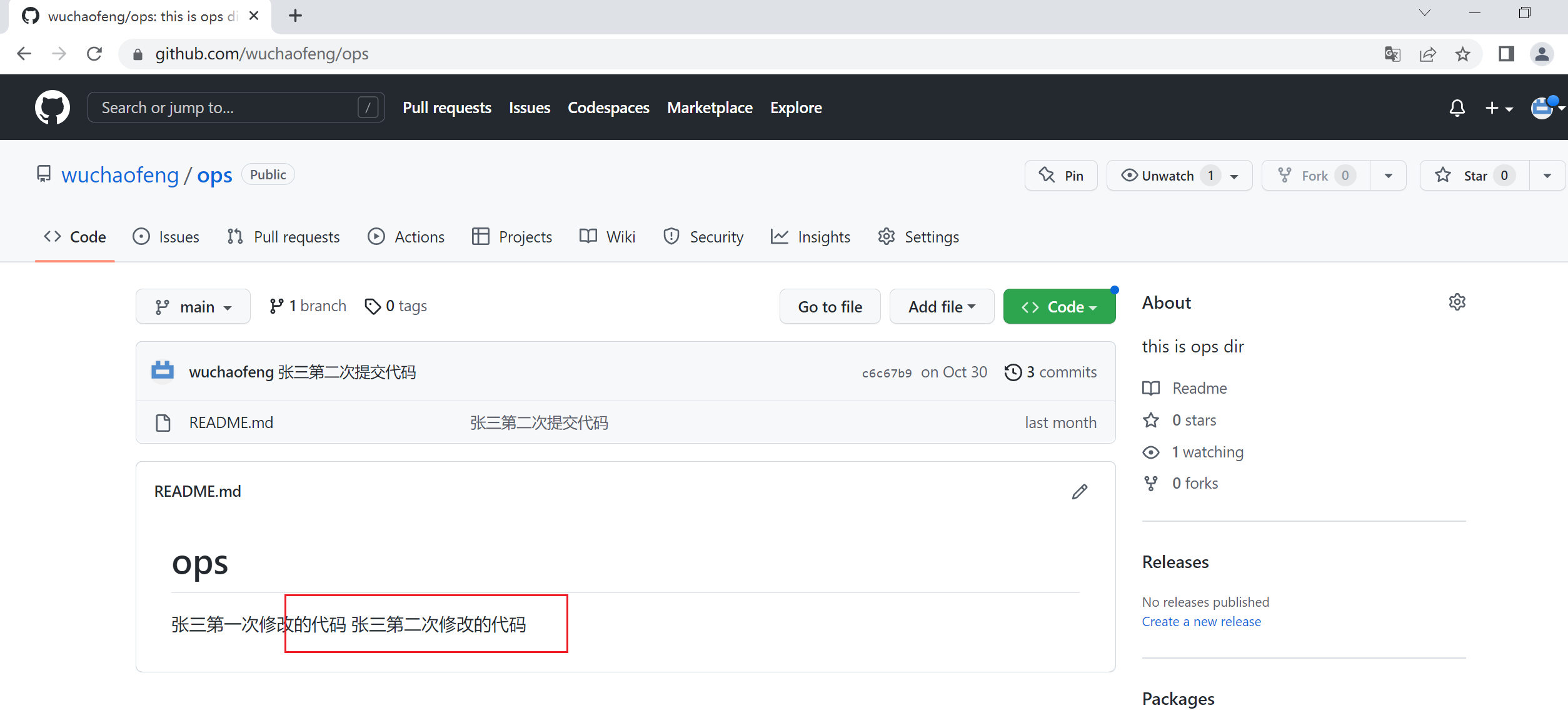Edit README.md with the pencil icon
The image size is (1568, 713).
click(1080, 492)
